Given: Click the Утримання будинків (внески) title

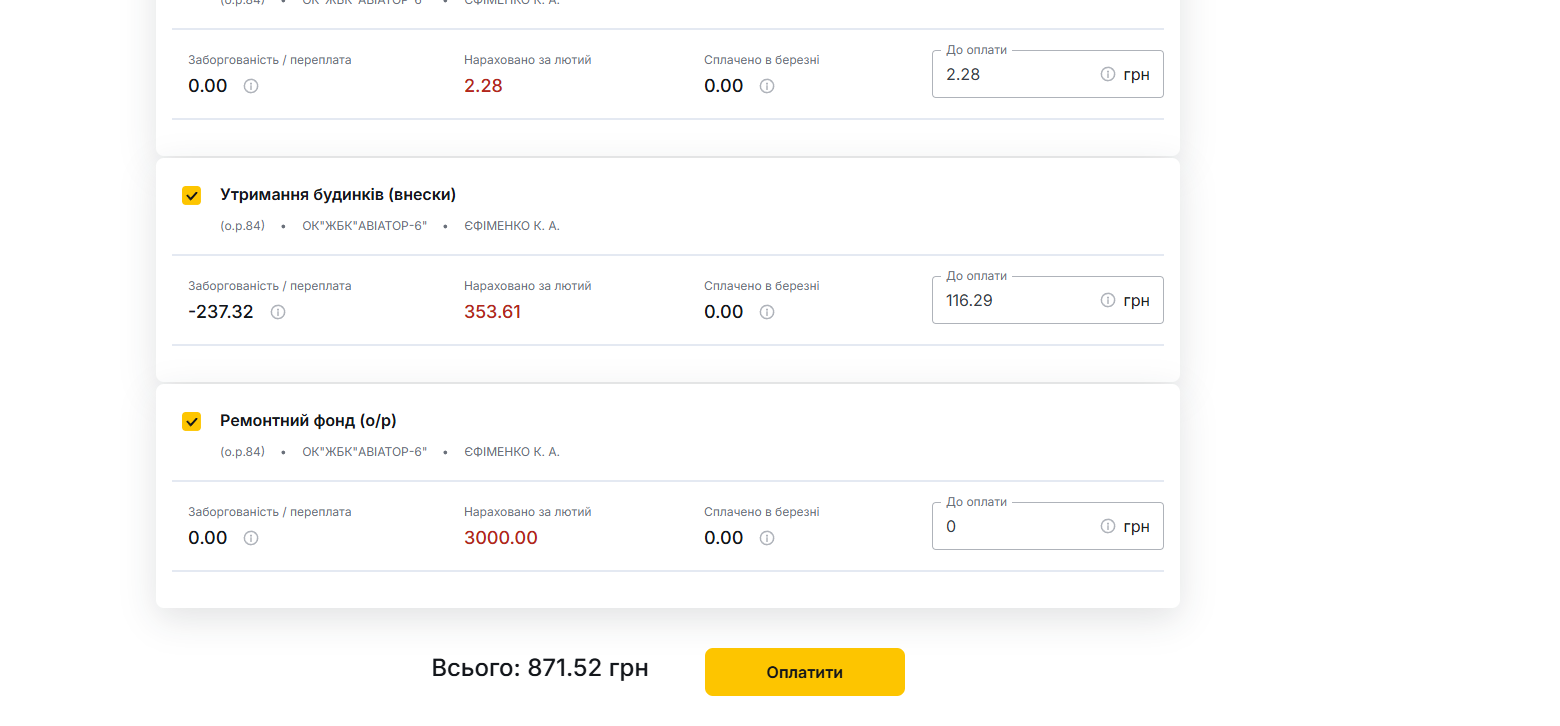Looking at the screenshot, I should point(338,194).
